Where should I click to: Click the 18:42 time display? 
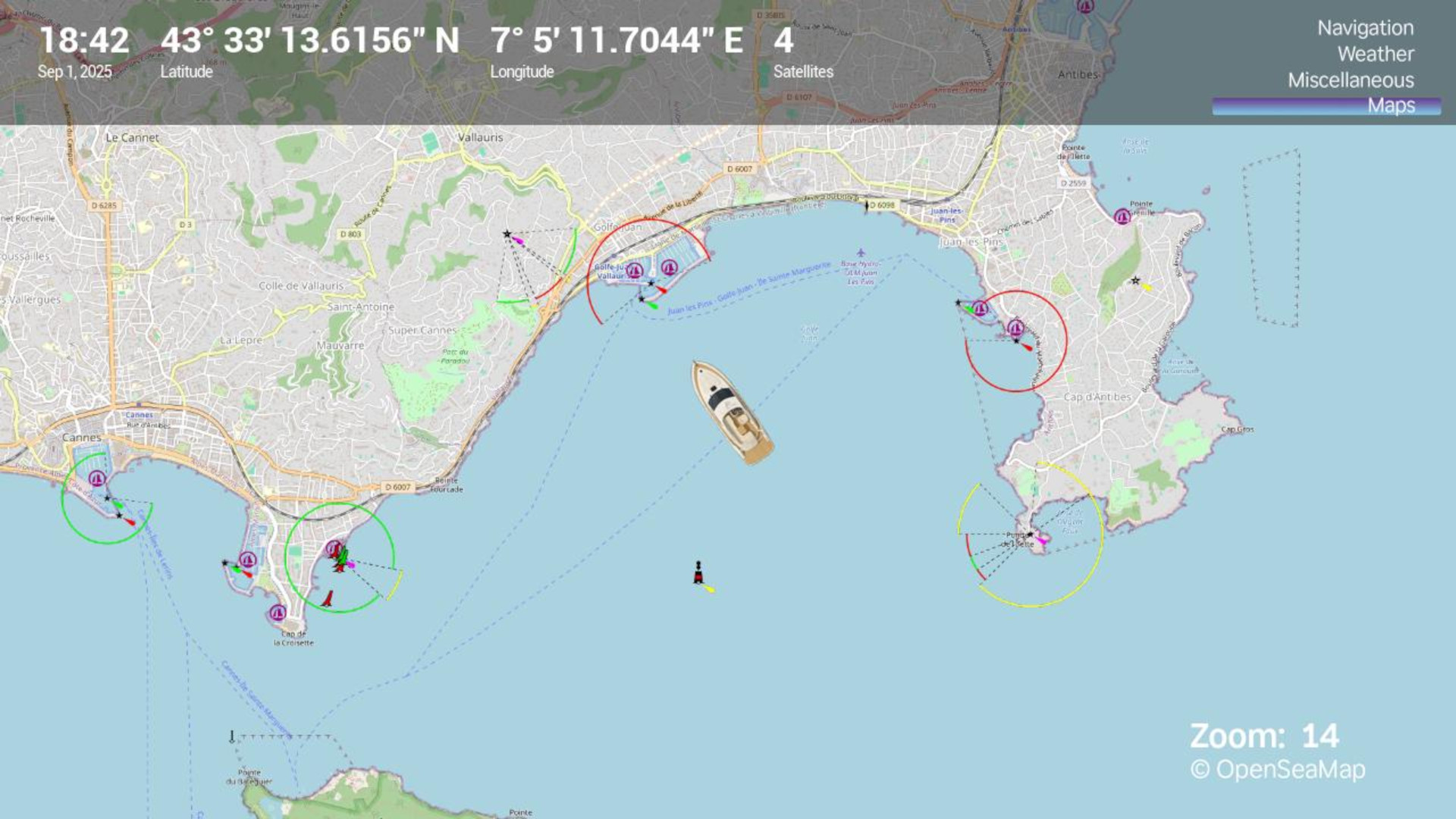(x=83, y=52)
